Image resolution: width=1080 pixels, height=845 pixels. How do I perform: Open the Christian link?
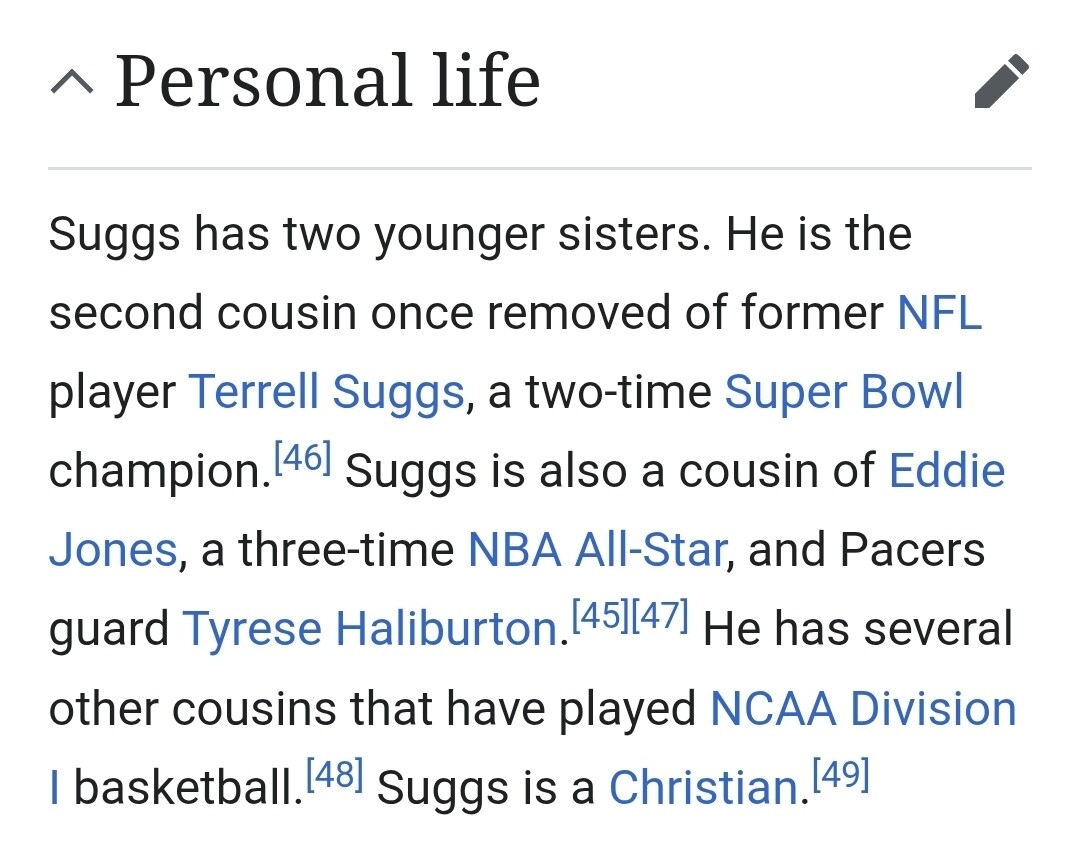(x=704, y=788)
